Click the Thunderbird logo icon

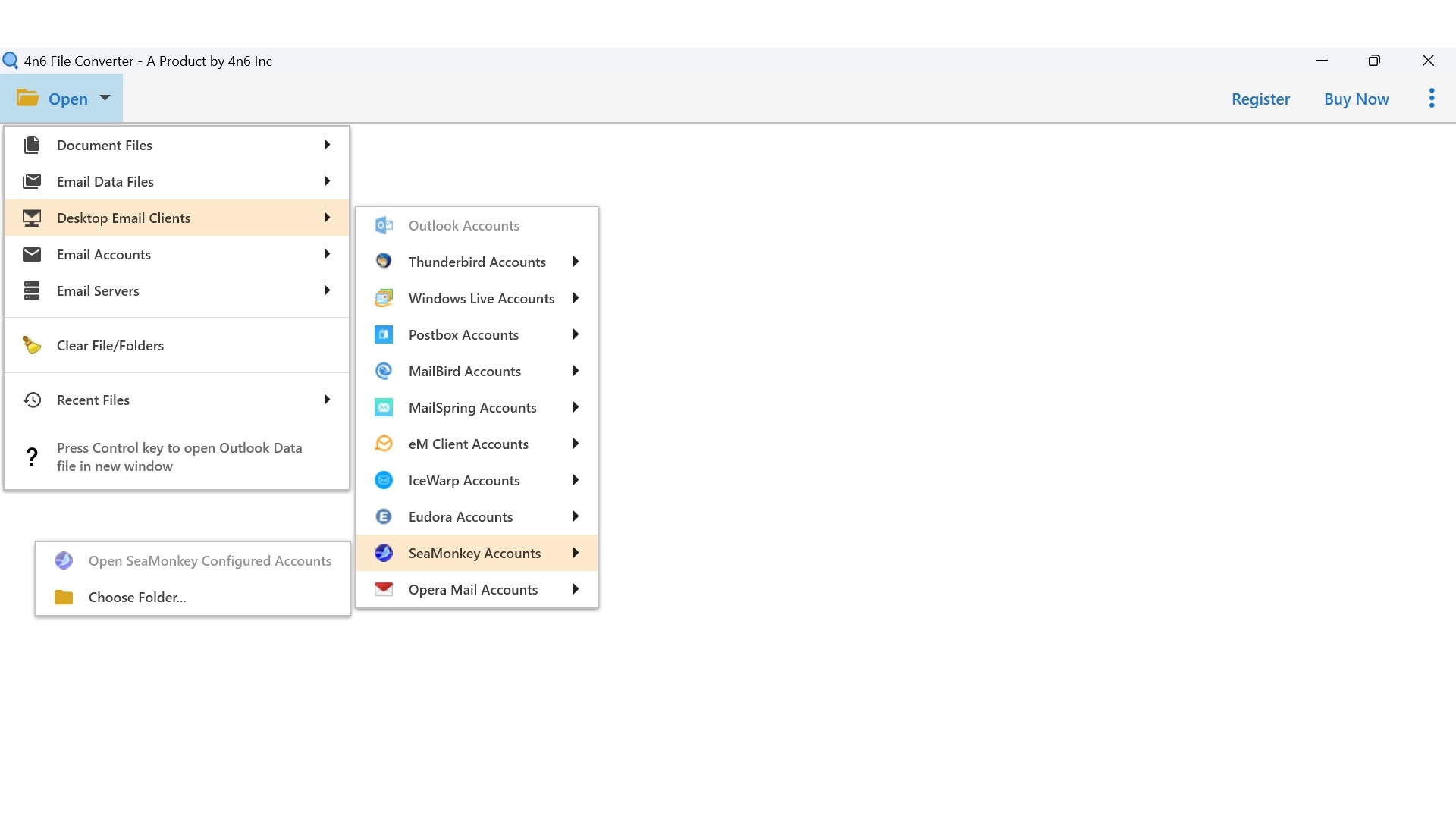pos(384,262)
